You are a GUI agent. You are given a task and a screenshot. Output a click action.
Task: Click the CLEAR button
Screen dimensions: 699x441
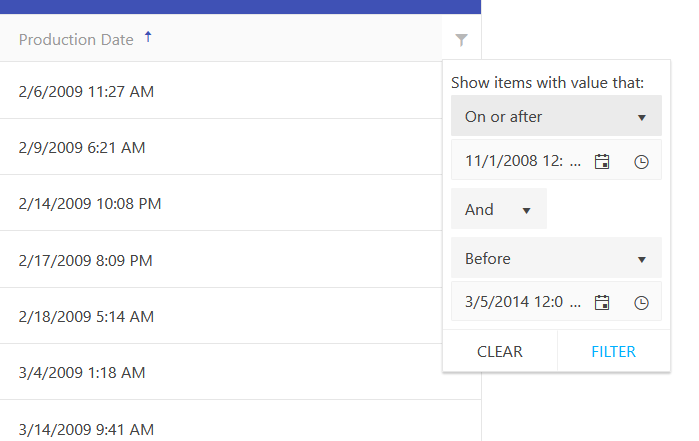[x=499, y=352]
